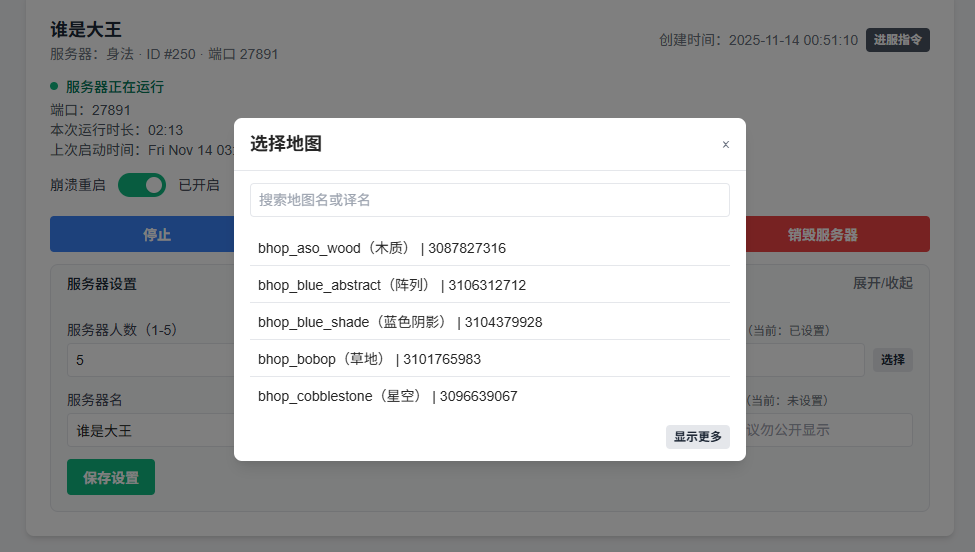Image resolution: width=975 pixels, height=552 pixels.
Task: Click the green 保存设置 button
Action: (111, 477)
